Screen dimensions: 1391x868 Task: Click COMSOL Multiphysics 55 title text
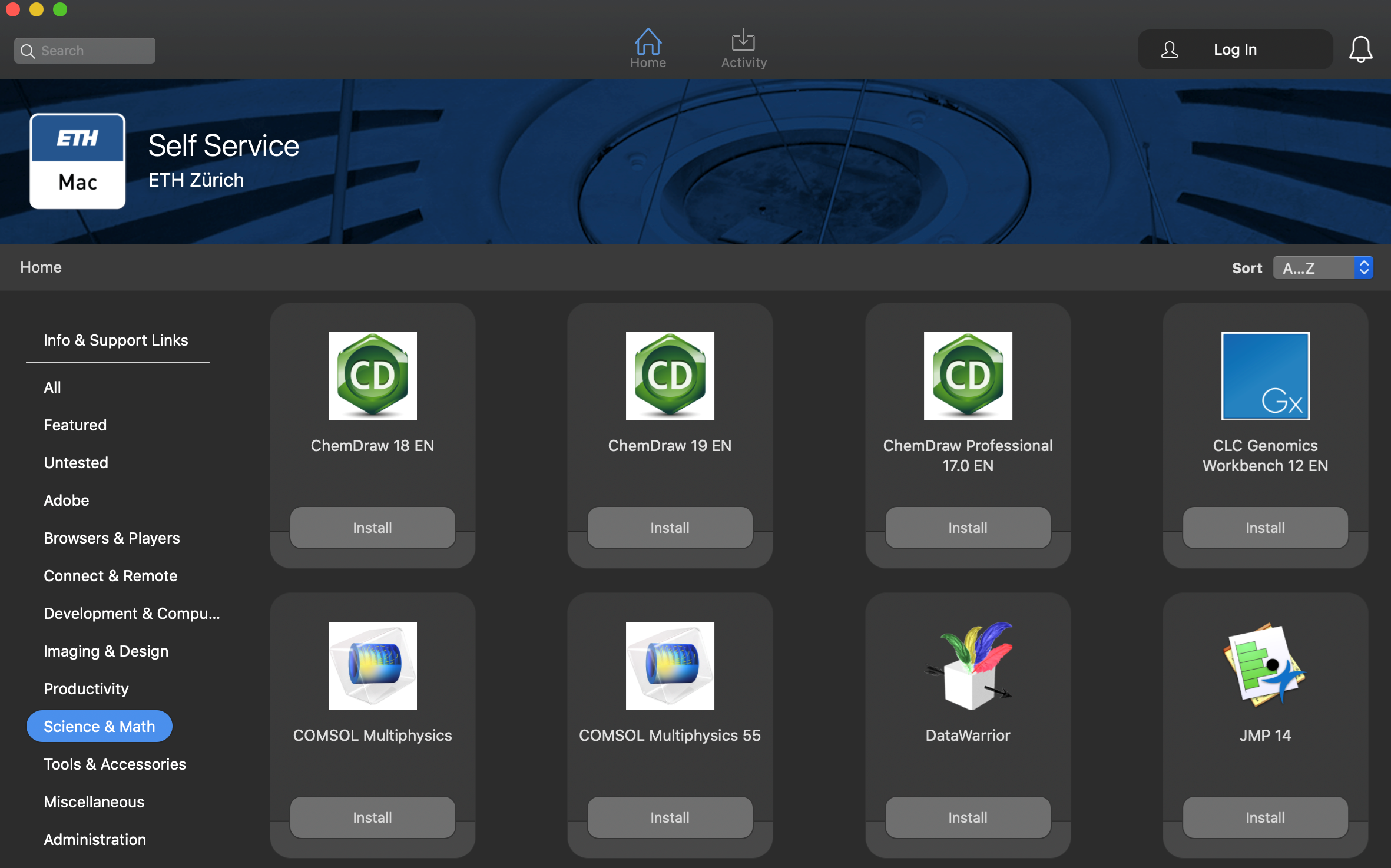point(670,736)
